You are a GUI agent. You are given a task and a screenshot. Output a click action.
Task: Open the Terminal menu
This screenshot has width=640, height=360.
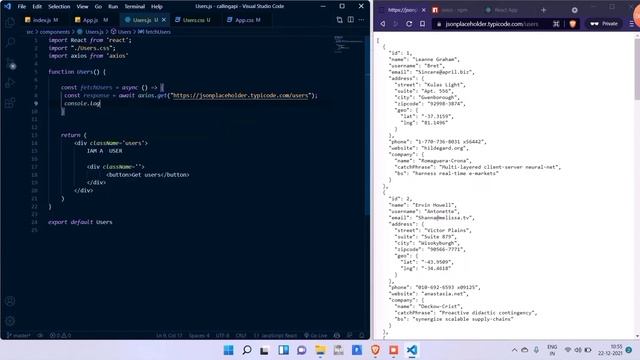click(135, 7)
